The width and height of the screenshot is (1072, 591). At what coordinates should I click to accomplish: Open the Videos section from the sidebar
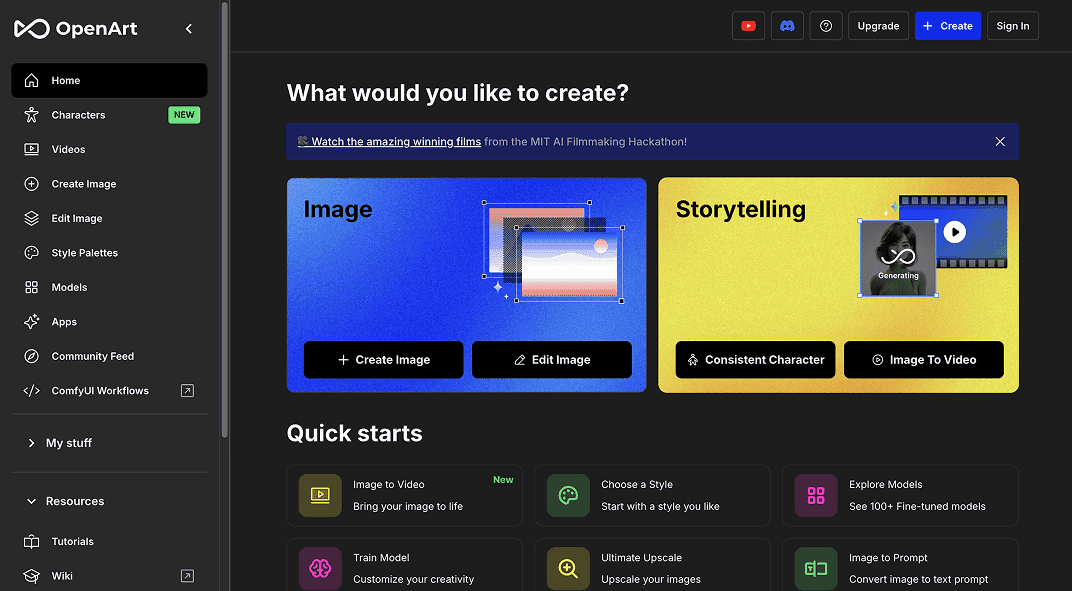coord(31,149)
